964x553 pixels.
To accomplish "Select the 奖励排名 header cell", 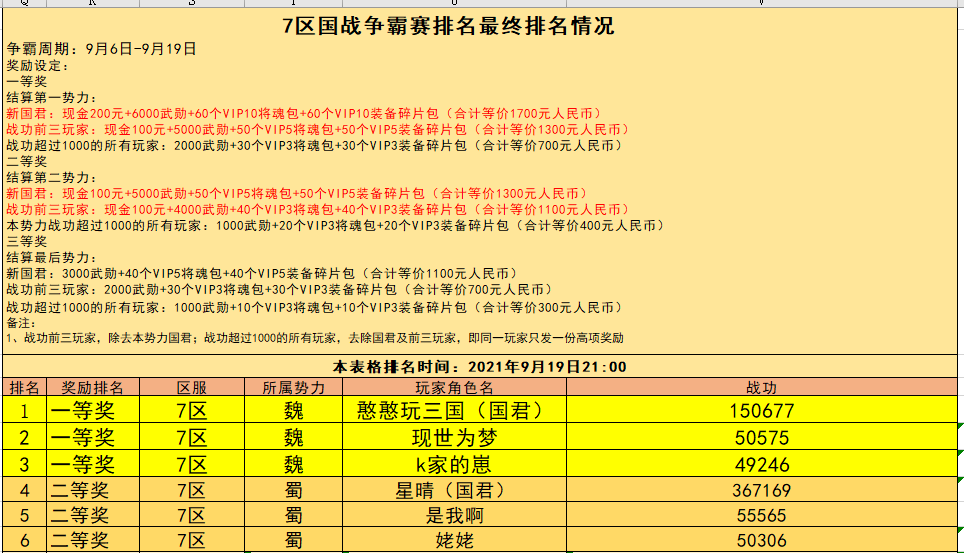I will point(93,387).
